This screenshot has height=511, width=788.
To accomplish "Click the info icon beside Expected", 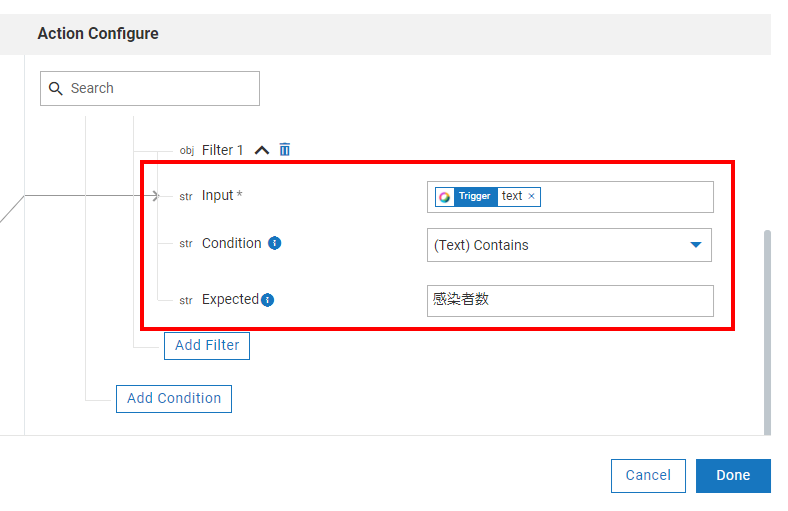I will [x=268, y=300].
